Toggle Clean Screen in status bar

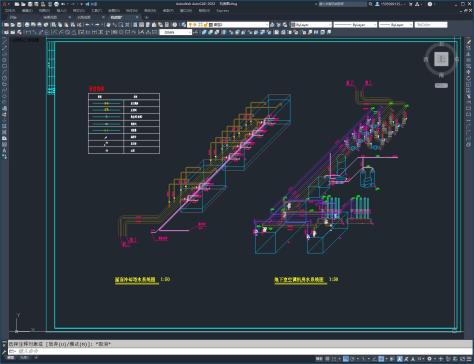[x=462, y=359]
